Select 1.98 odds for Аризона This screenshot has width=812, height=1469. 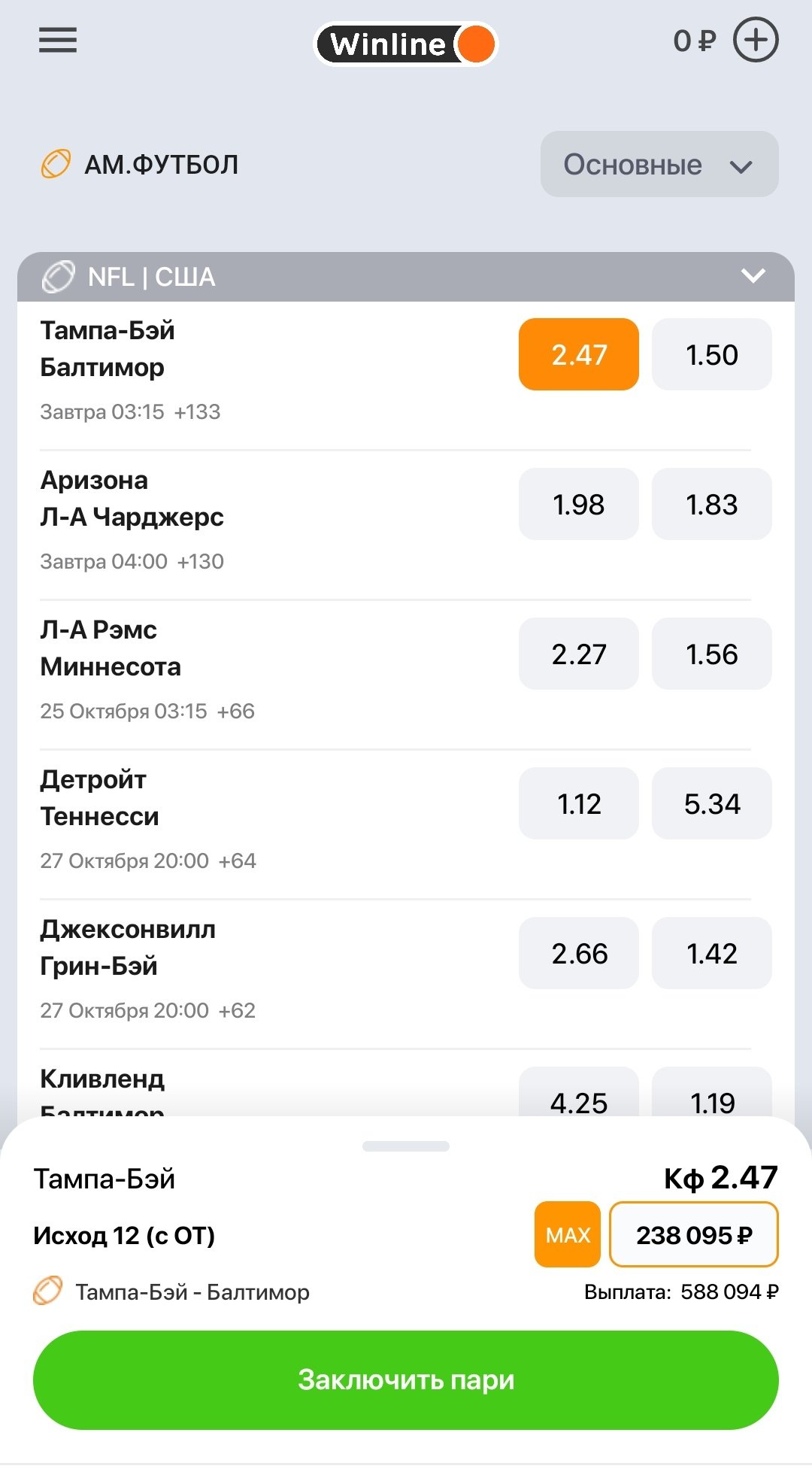[578, 504]
